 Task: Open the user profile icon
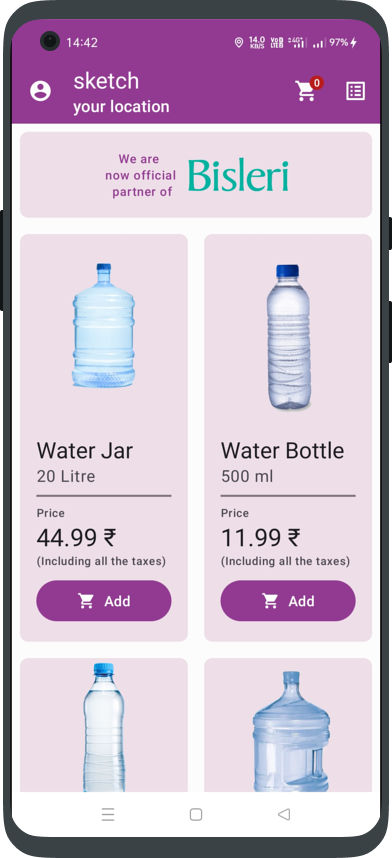40,91
